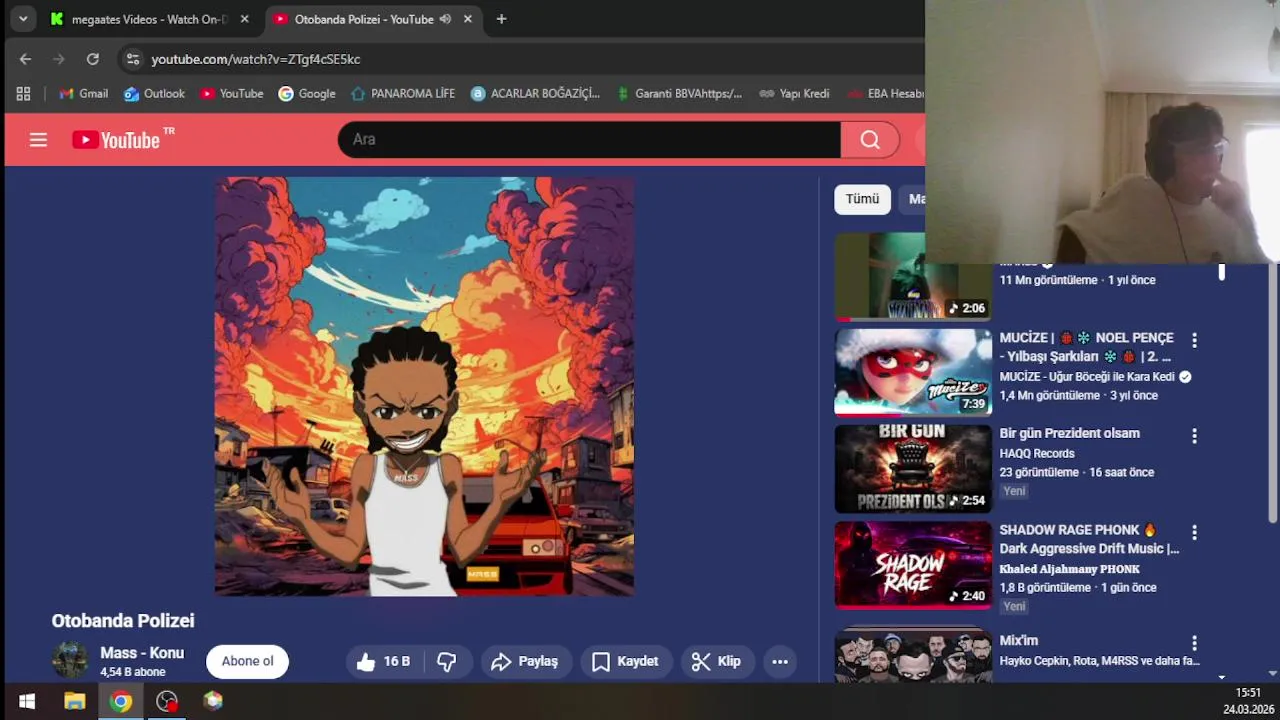Viewport: 1280px width, 720px height.
Task: Open the Google bookmark
Action: pos(307,93)
